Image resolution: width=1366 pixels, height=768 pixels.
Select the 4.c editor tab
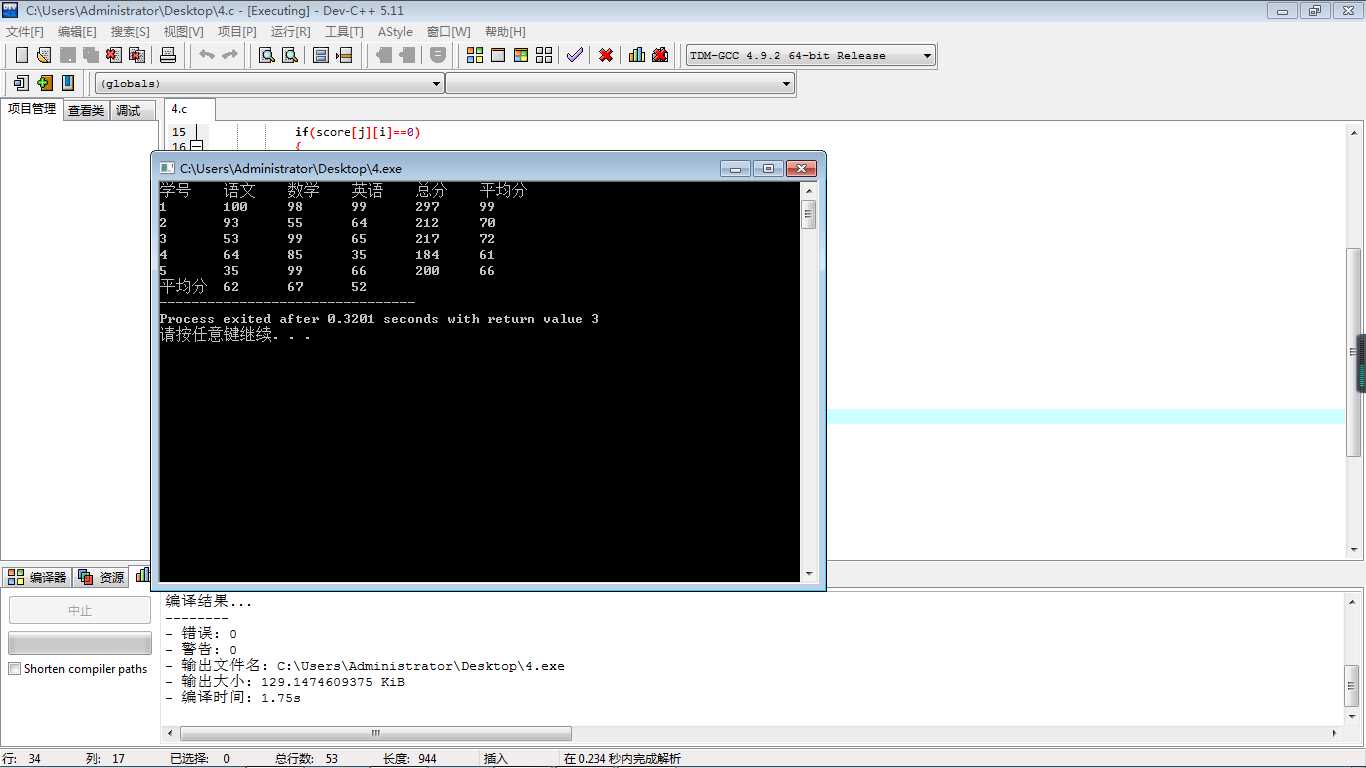(x=189, y=109)
